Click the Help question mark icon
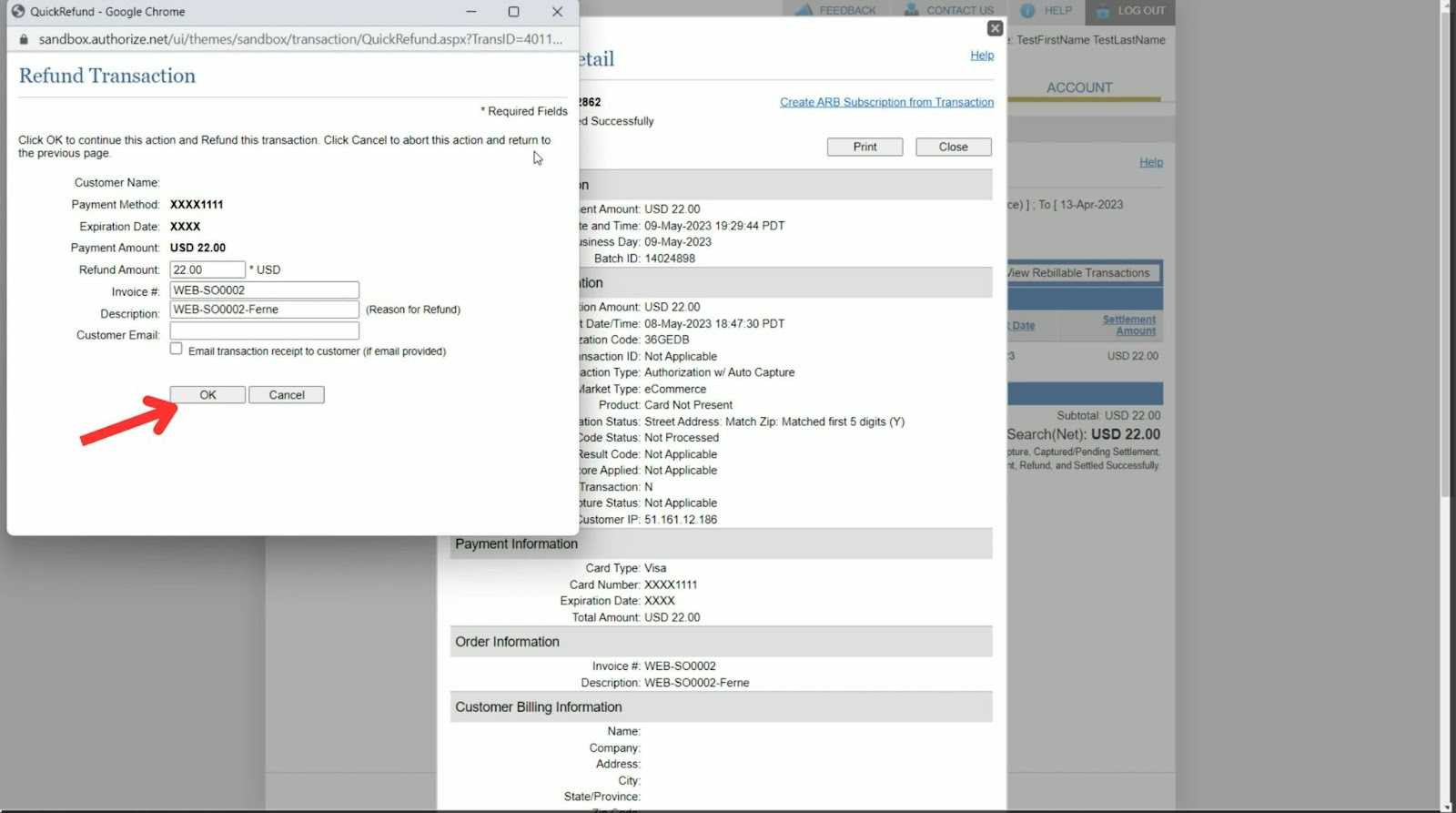 pyautogui.click(x=1027, y=11)
